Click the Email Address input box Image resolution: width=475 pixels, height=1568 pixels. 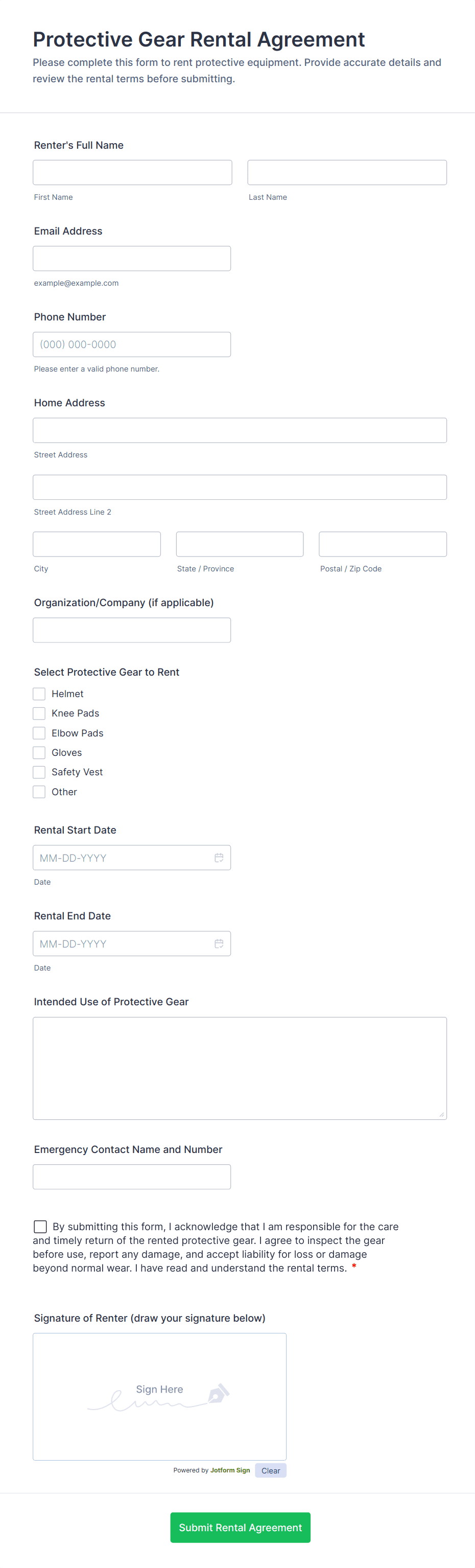(x=131, y=258)
